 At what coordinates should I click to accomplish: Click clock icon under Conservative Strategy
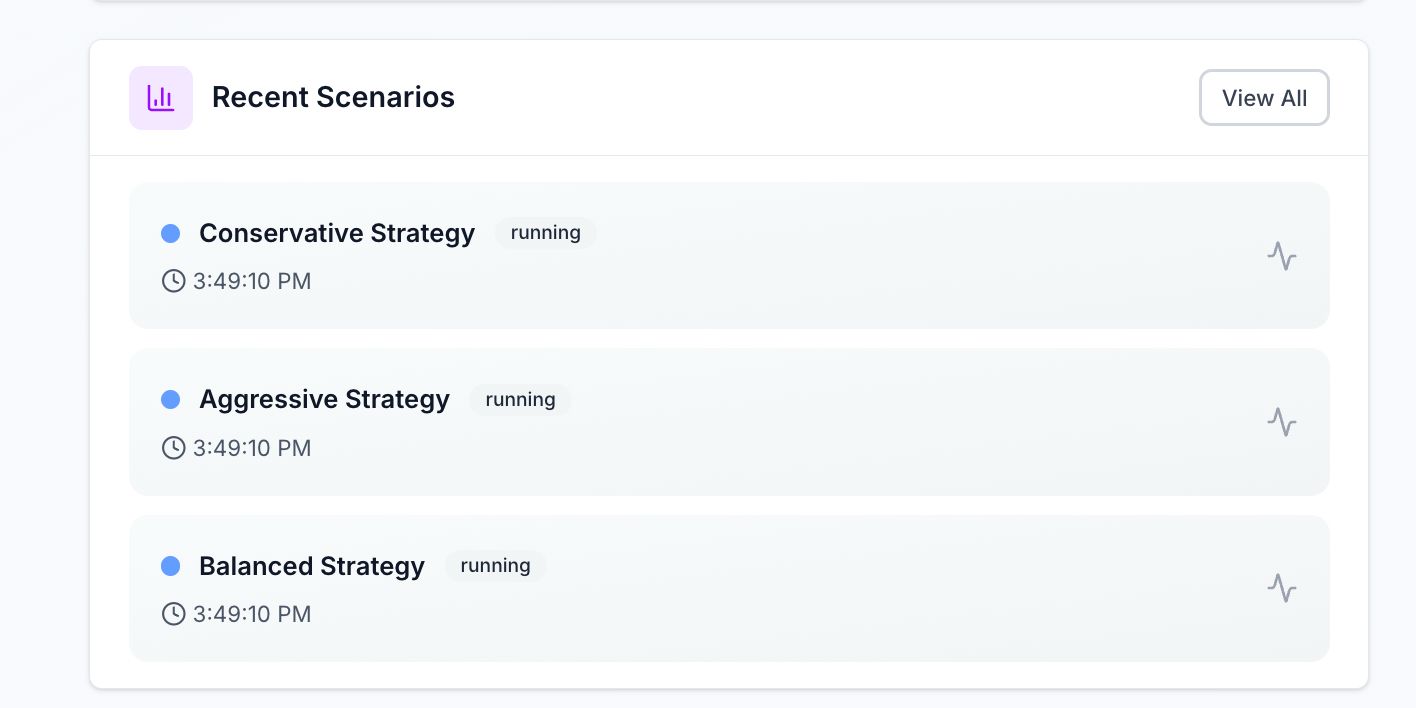[x=173, y=281]
